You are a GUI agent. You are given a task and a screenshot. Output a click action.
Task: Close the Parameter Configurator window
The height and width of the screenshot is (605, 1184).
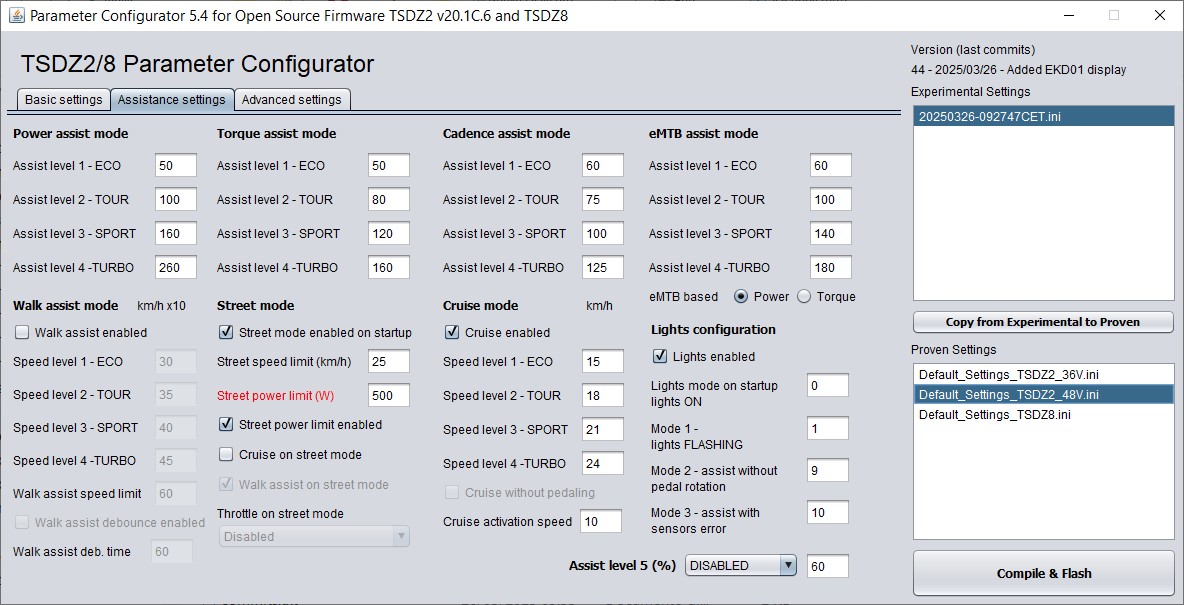(1160, 15)
